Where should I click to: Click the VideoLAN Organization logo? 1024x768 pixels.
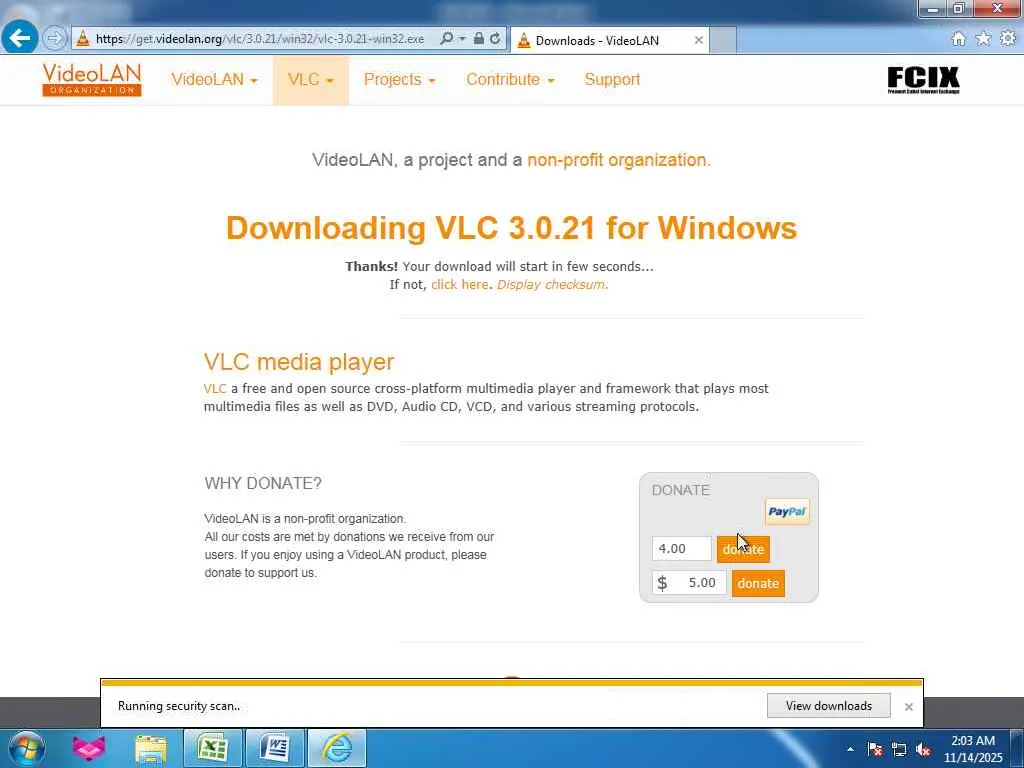[x=92, y=80]
